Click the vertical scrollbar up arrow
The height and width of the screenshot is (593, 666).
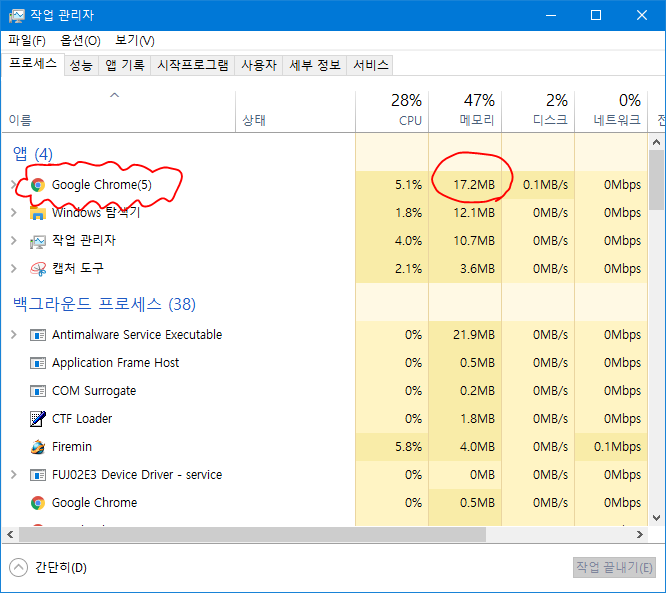point(657,142)
